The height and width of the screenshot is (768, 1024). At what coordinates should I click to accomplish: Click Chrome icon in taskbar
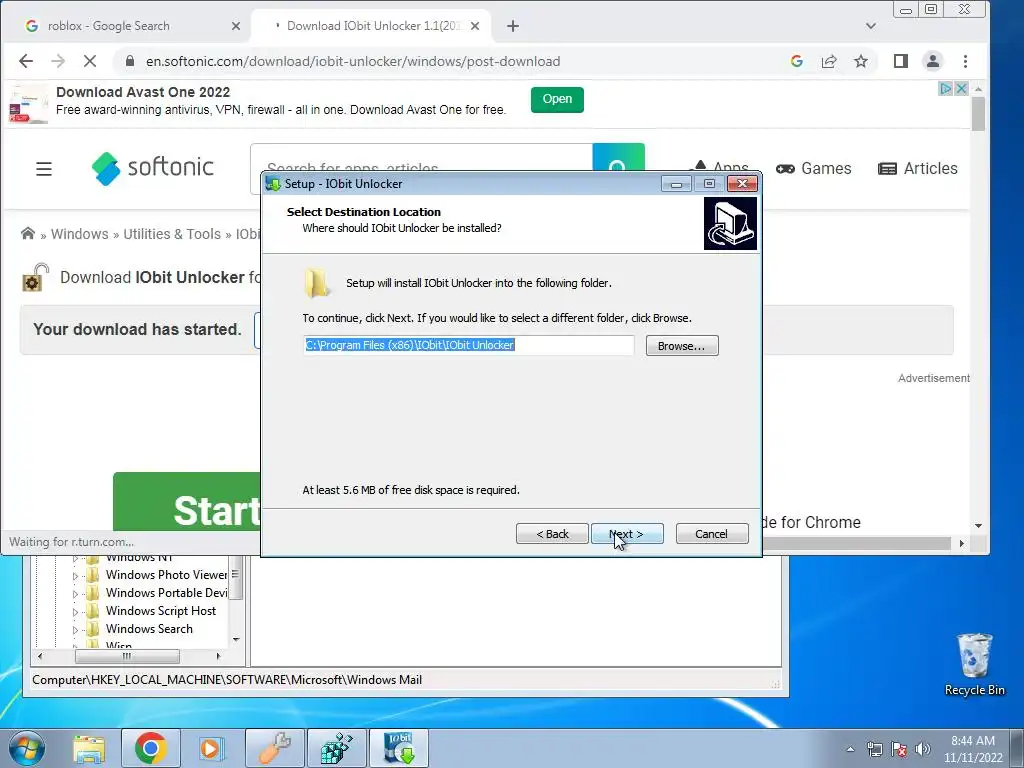tap(150, 748)
